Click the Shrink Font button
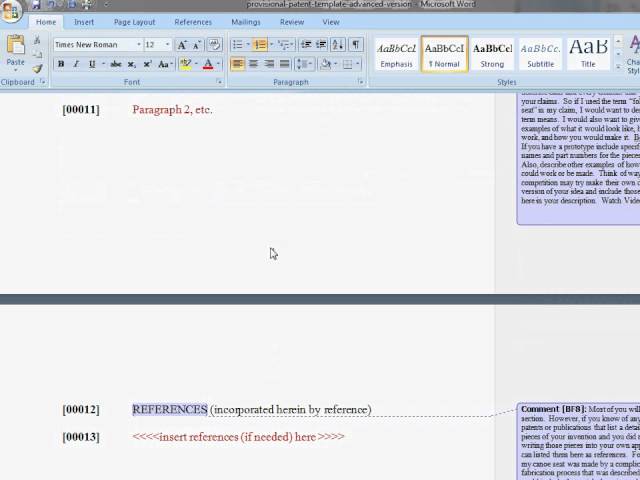Viewport: 640px width, 480px height. coord(197,45)
